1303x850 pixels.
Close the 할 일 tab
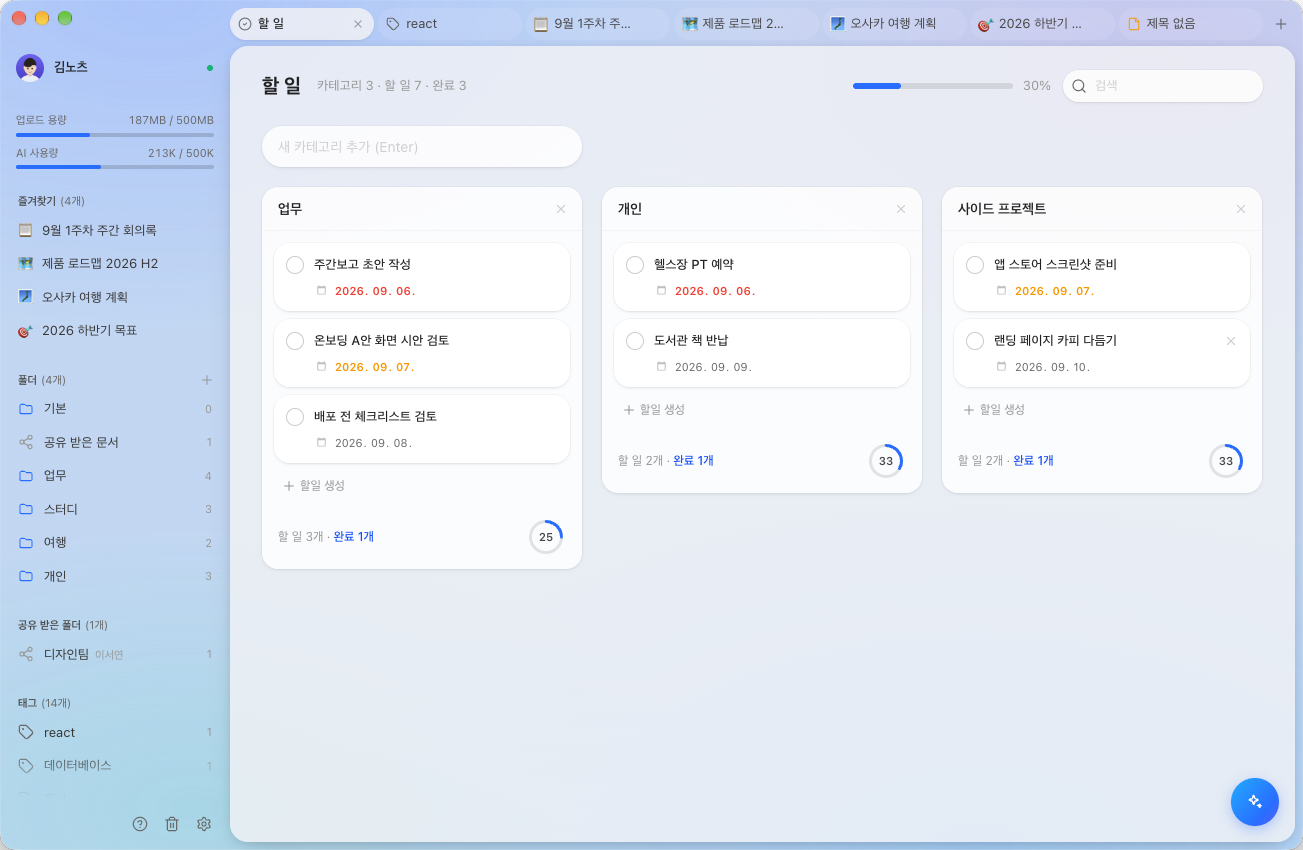[358, 24]
